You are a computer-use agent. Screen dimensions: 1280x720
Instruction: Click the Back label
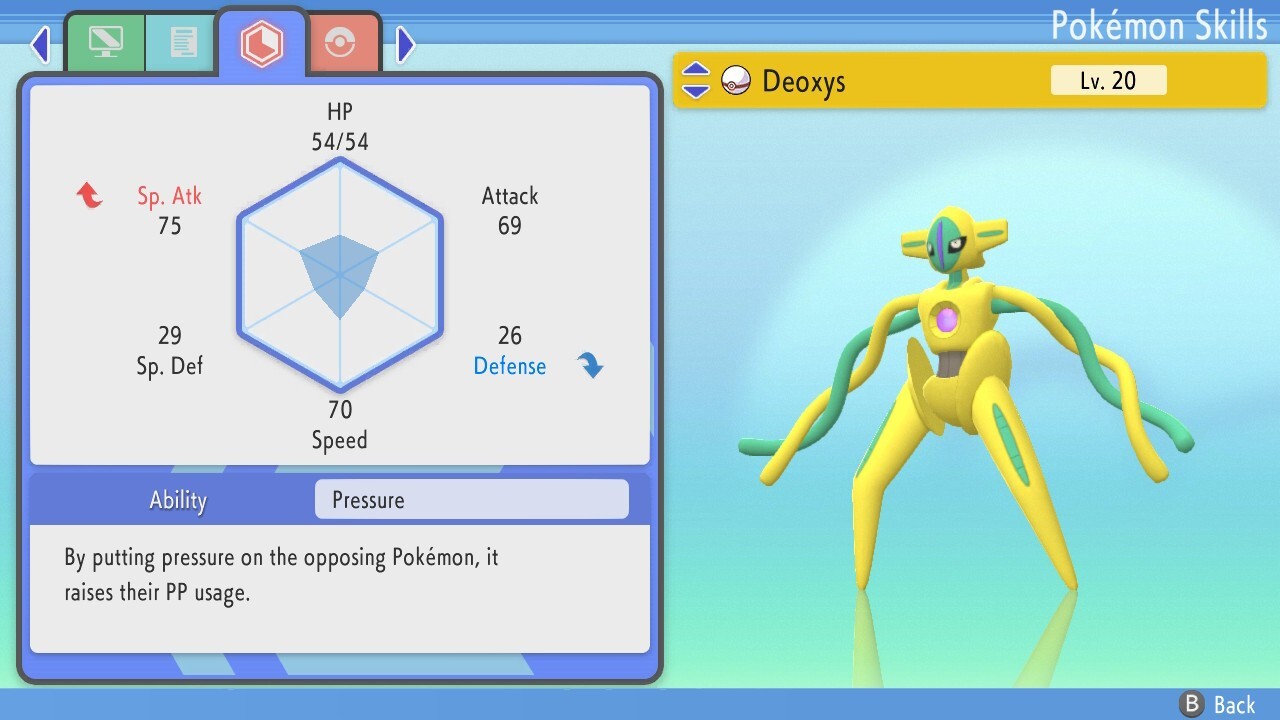pos(1235,705)
